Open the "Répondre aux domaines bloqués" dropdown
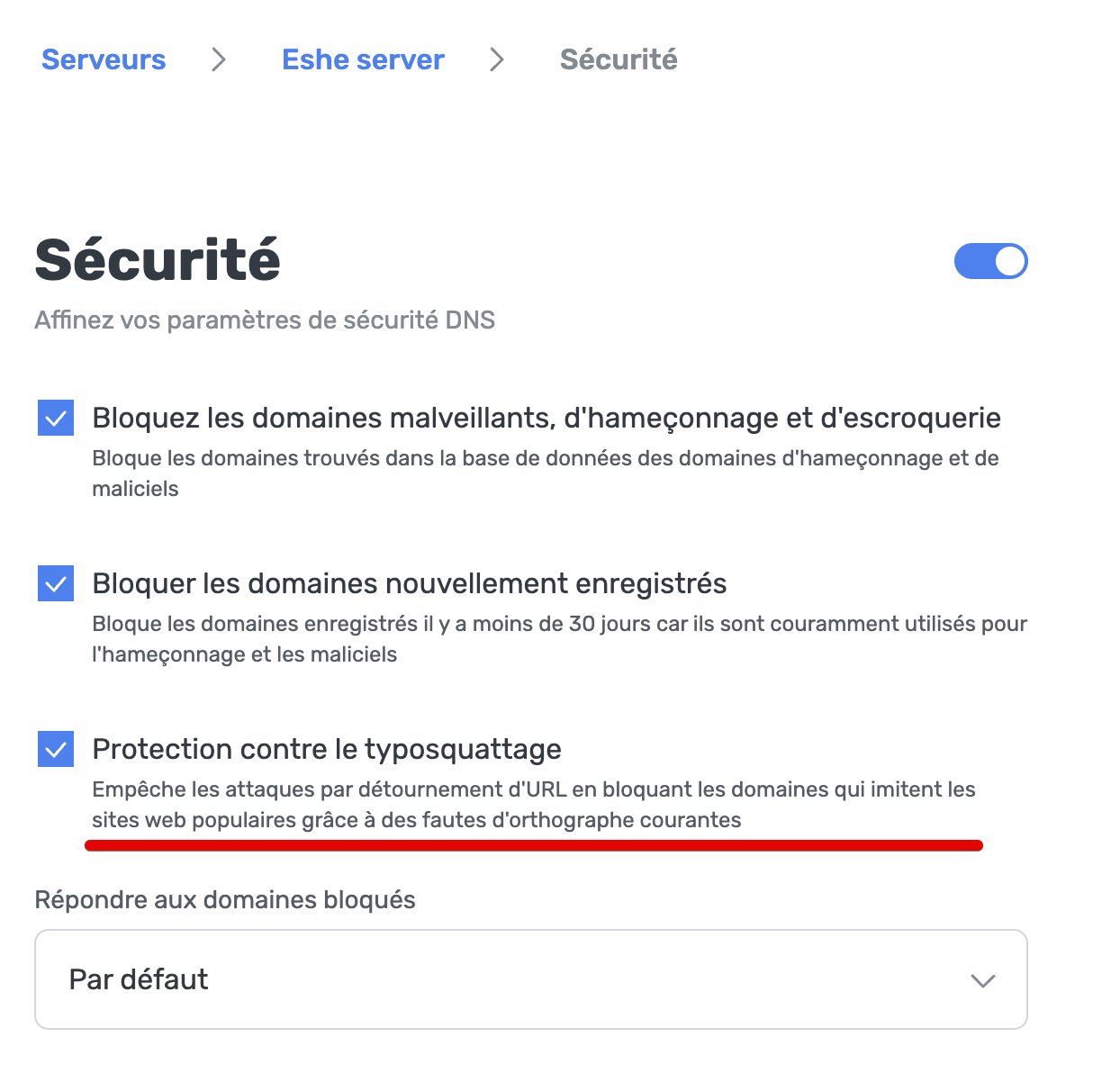1120x1082 pixels. [x=530, y=979]
